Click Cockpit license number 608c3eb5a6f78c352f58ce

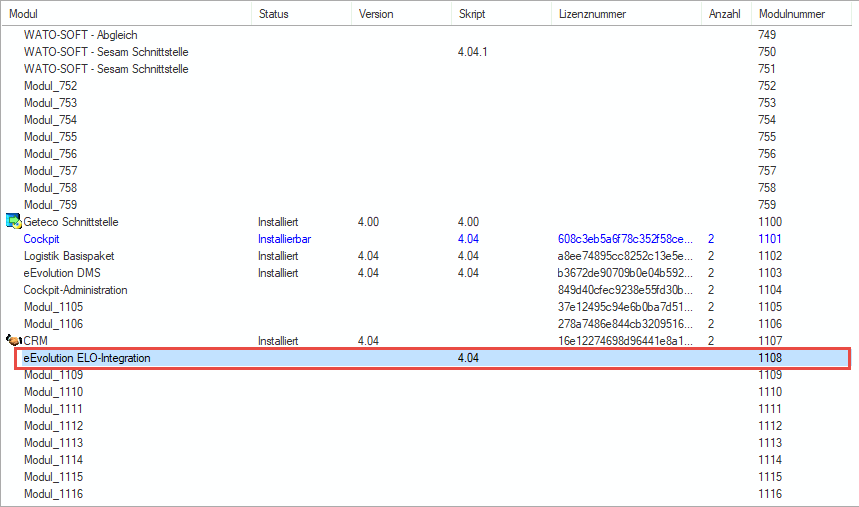625,238
